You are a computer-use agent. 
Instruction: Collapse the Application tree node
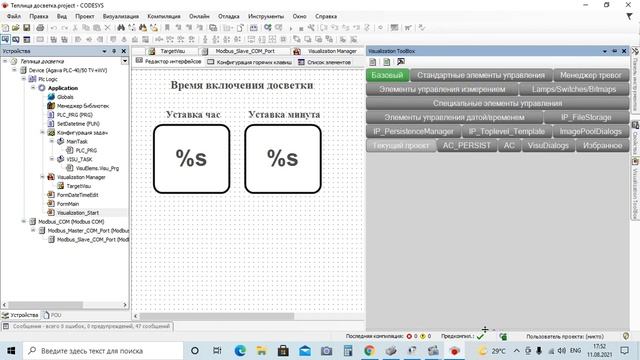(x=33, y=88)
